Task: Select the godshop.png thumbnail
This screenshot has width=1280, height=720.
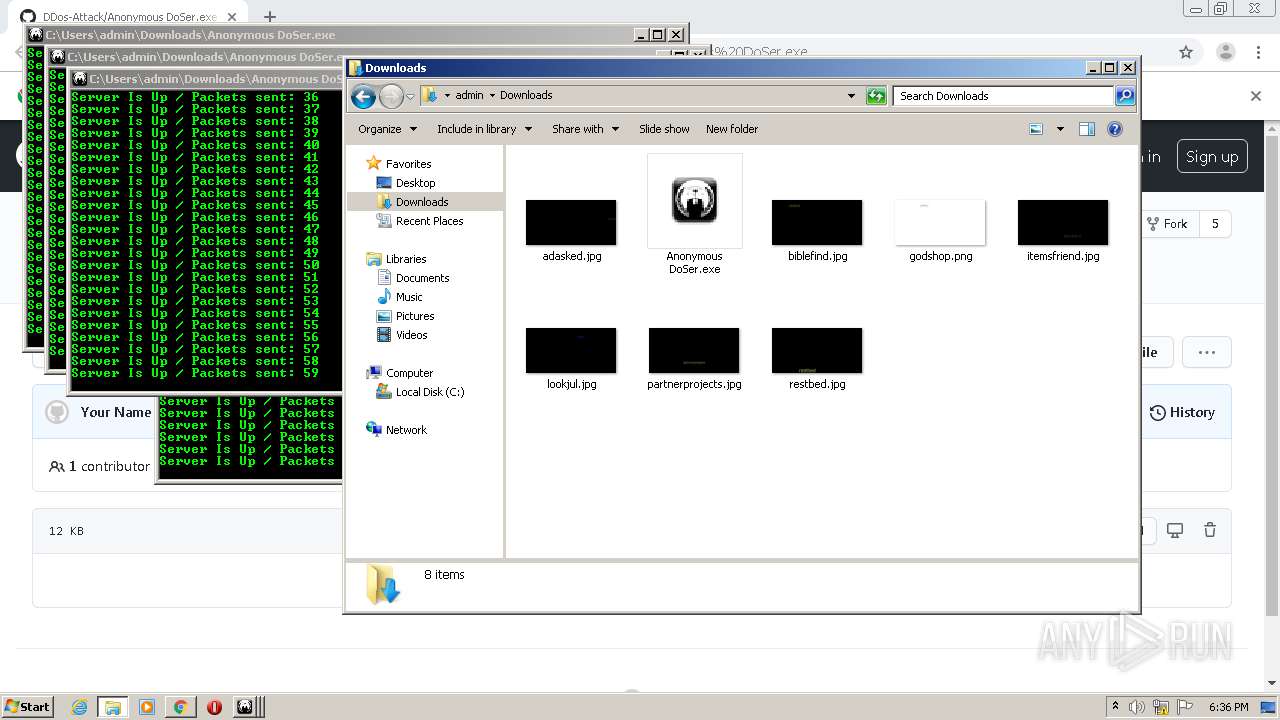Action: [940, 222]
